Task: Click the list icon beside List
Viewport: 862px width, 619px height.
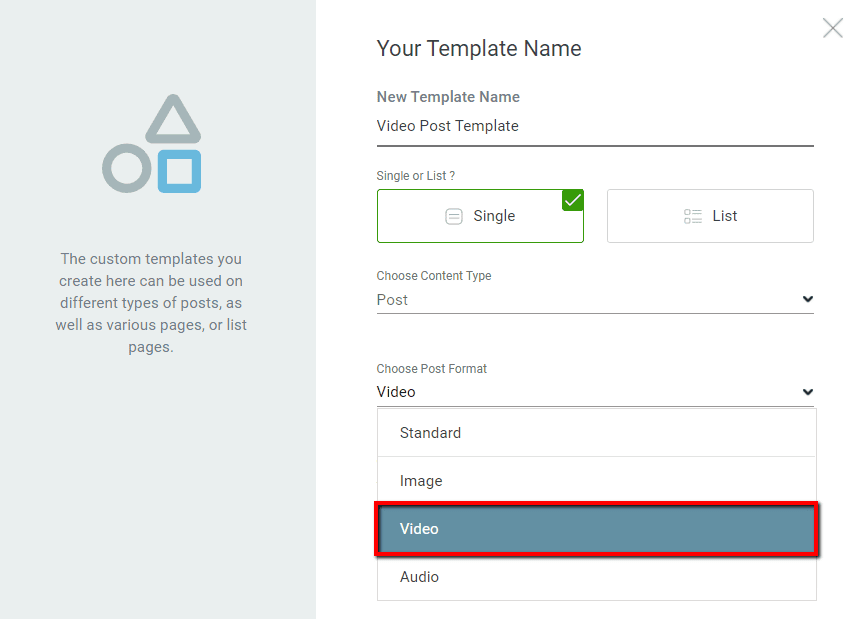Action: pyautogui.click(x=693, y=216)
